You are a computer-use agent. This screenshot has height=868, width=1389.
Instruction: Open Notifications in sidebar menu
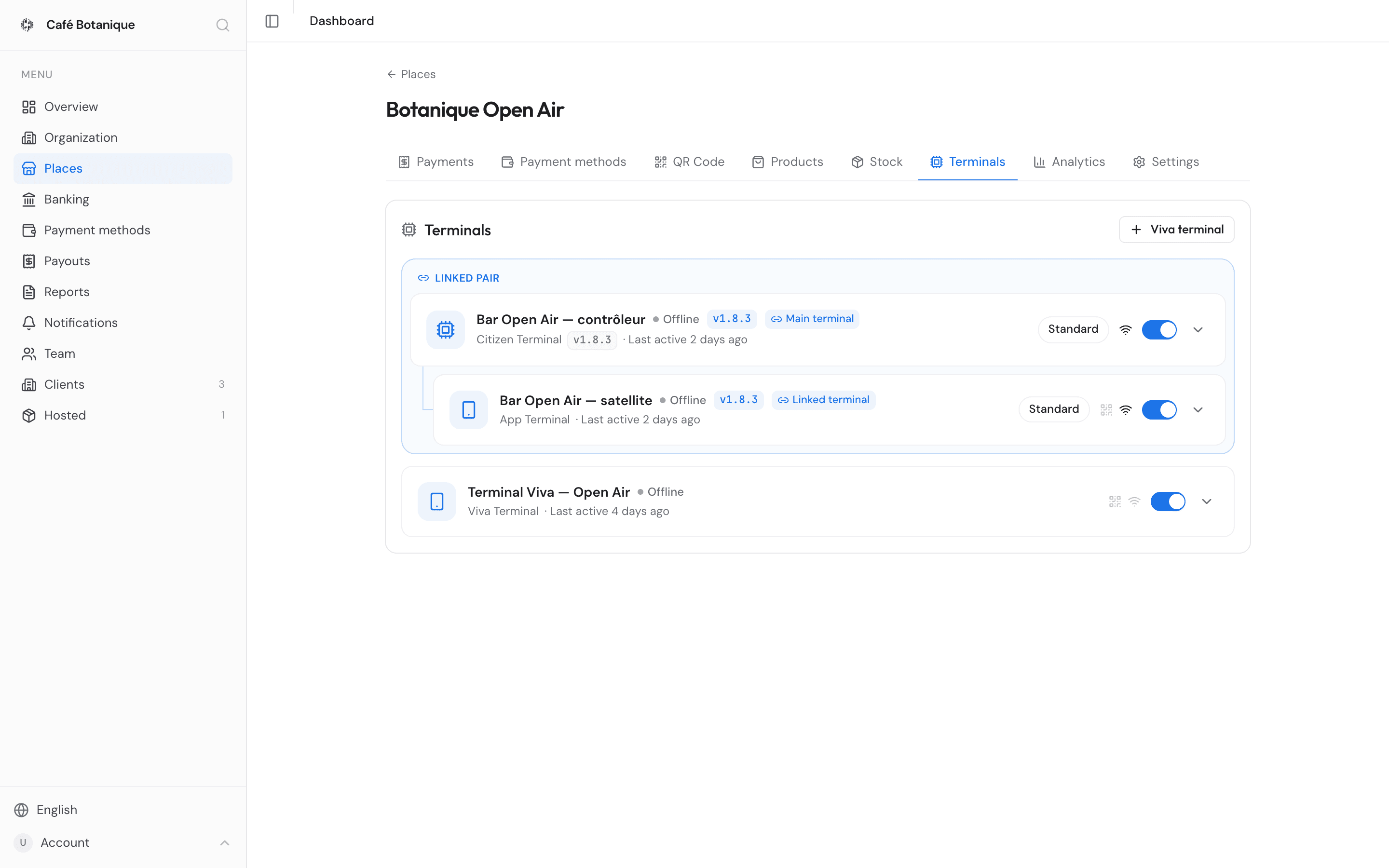[123, 323]
